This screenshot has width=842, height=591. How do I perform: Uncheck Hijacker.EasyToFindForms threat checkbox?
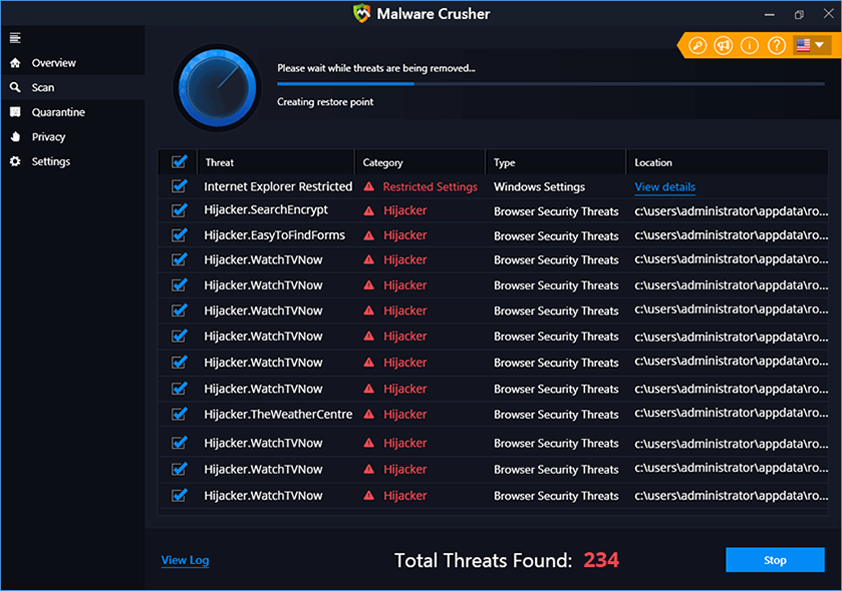click(x=179, y=235)
